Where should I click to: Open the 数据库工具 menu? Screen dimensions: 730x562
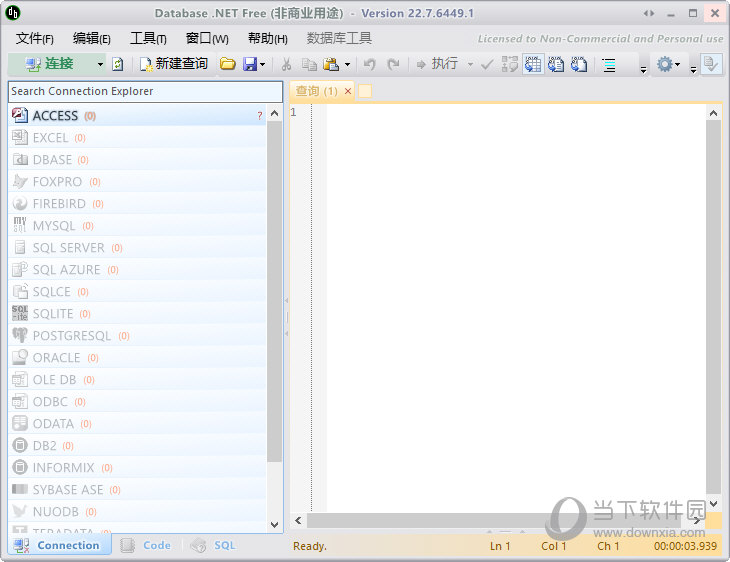tap(339, 39)
